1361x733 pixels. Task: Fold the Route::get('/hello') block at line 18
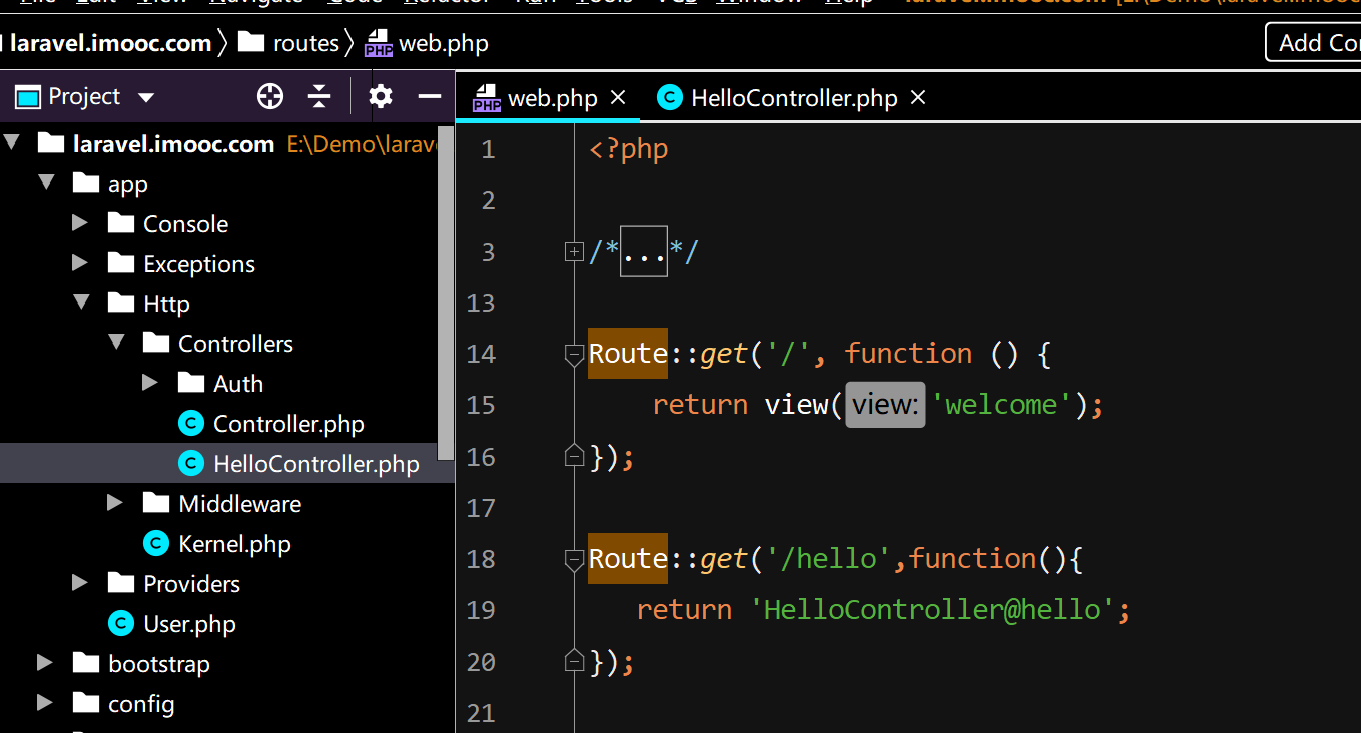574,560
